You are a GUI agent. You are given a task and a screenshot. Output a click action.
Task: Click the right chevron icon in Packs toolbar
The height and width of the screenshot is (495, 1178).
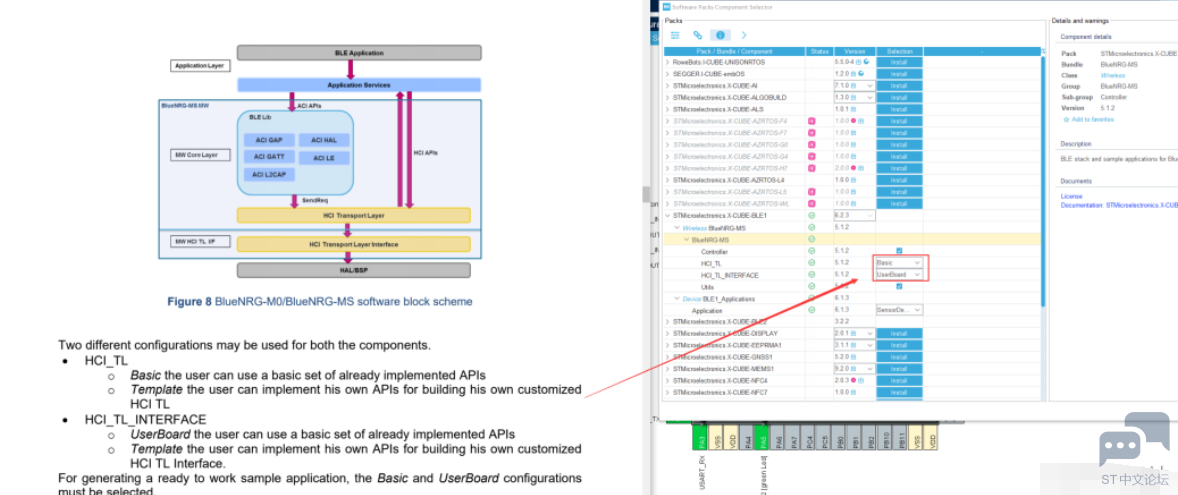(744, 35)
